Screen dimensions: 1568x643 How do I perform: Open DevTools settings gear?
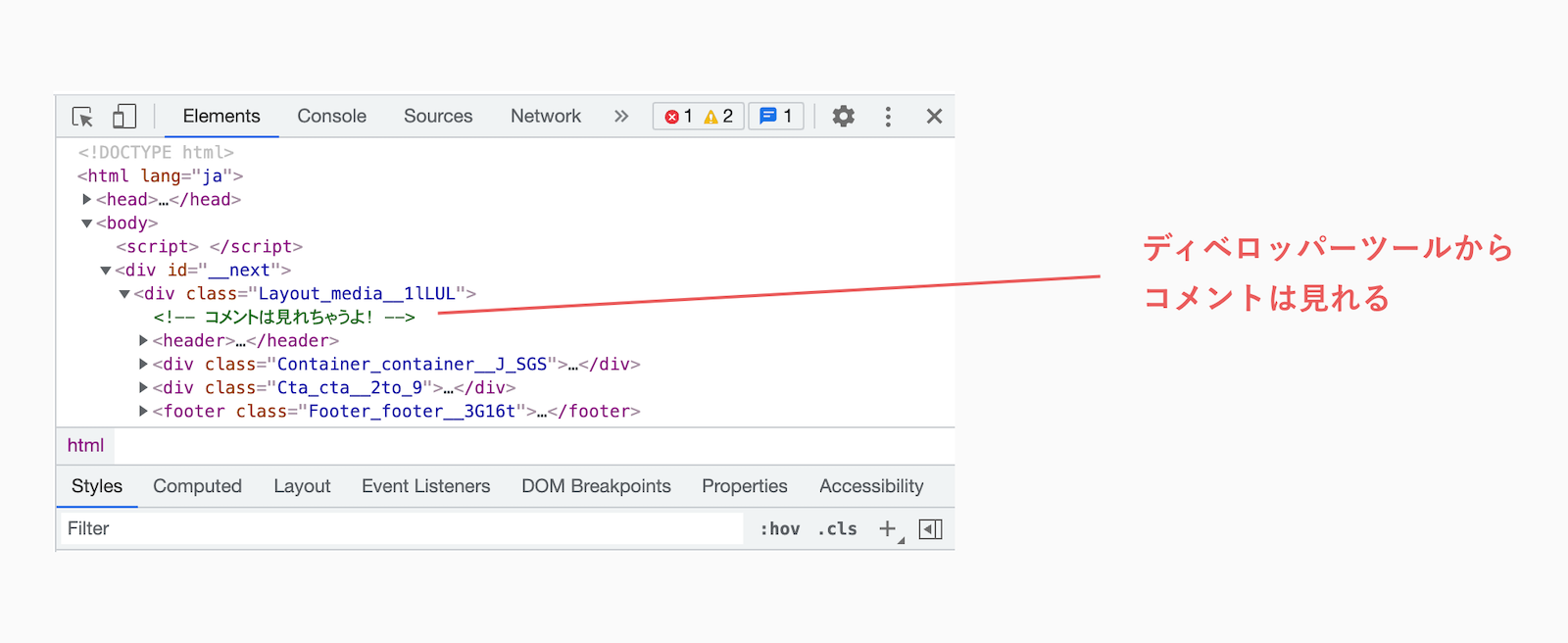click(843, 117)
